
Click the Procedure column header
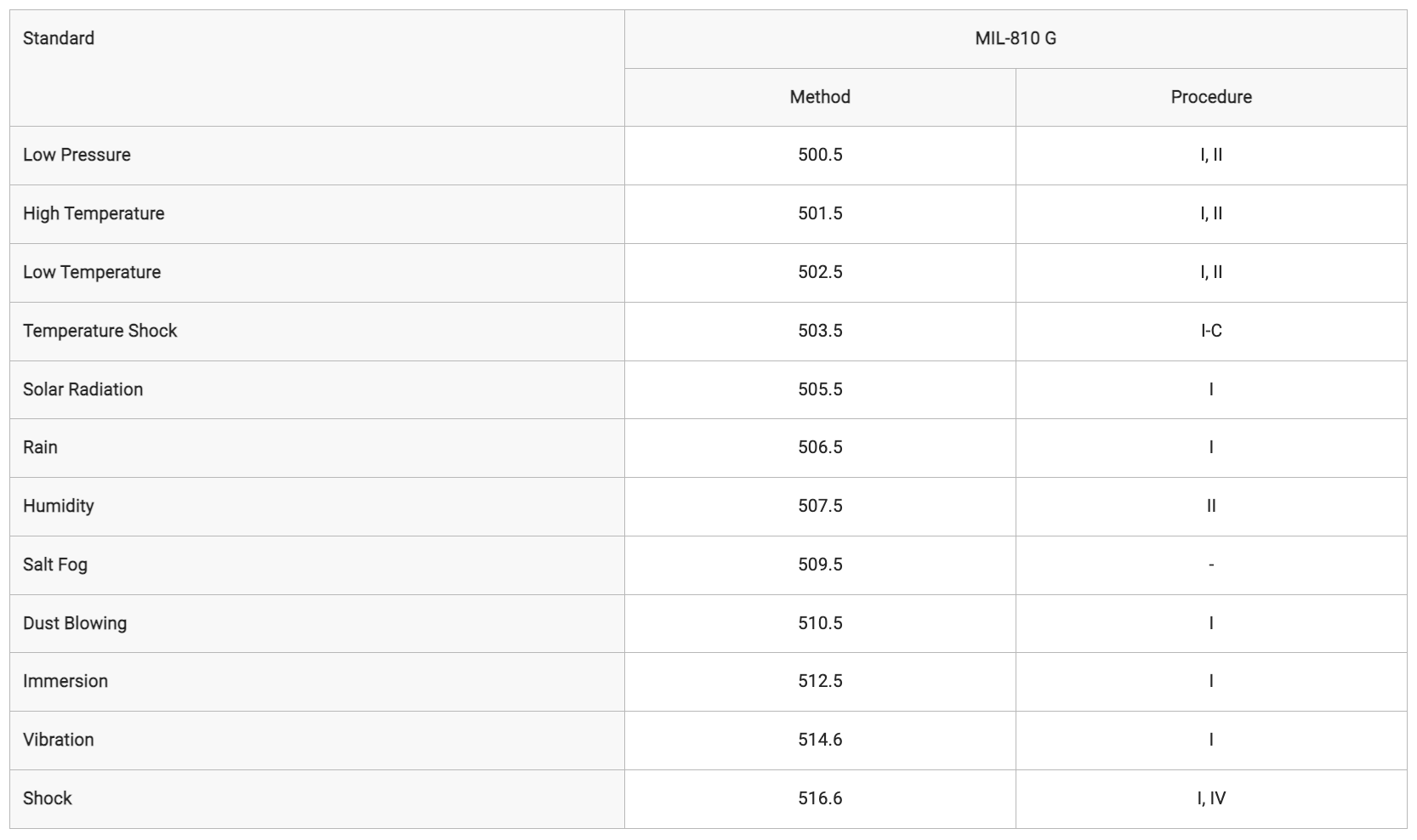coord(1211,98)
